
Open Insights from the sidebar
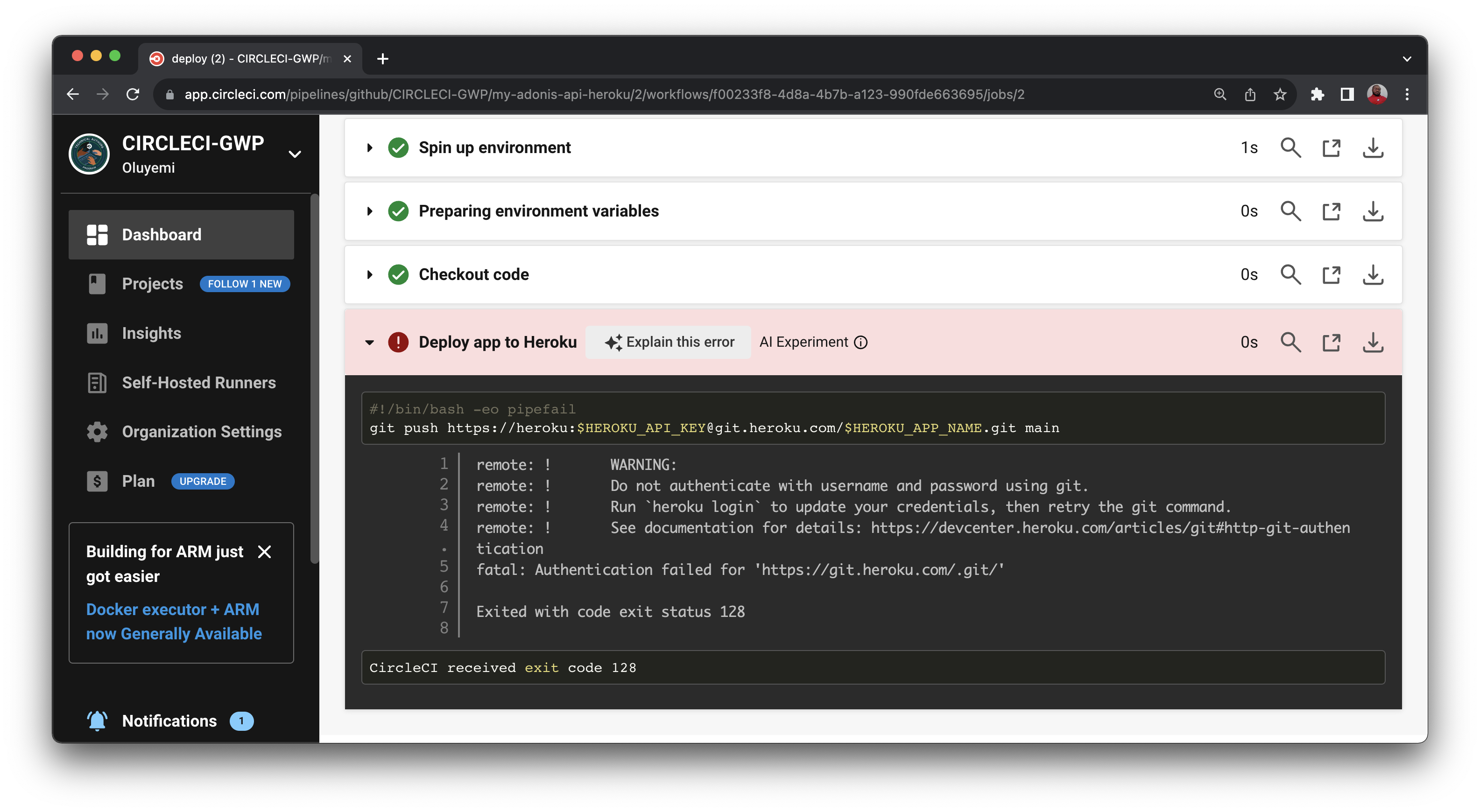[151, 333]
